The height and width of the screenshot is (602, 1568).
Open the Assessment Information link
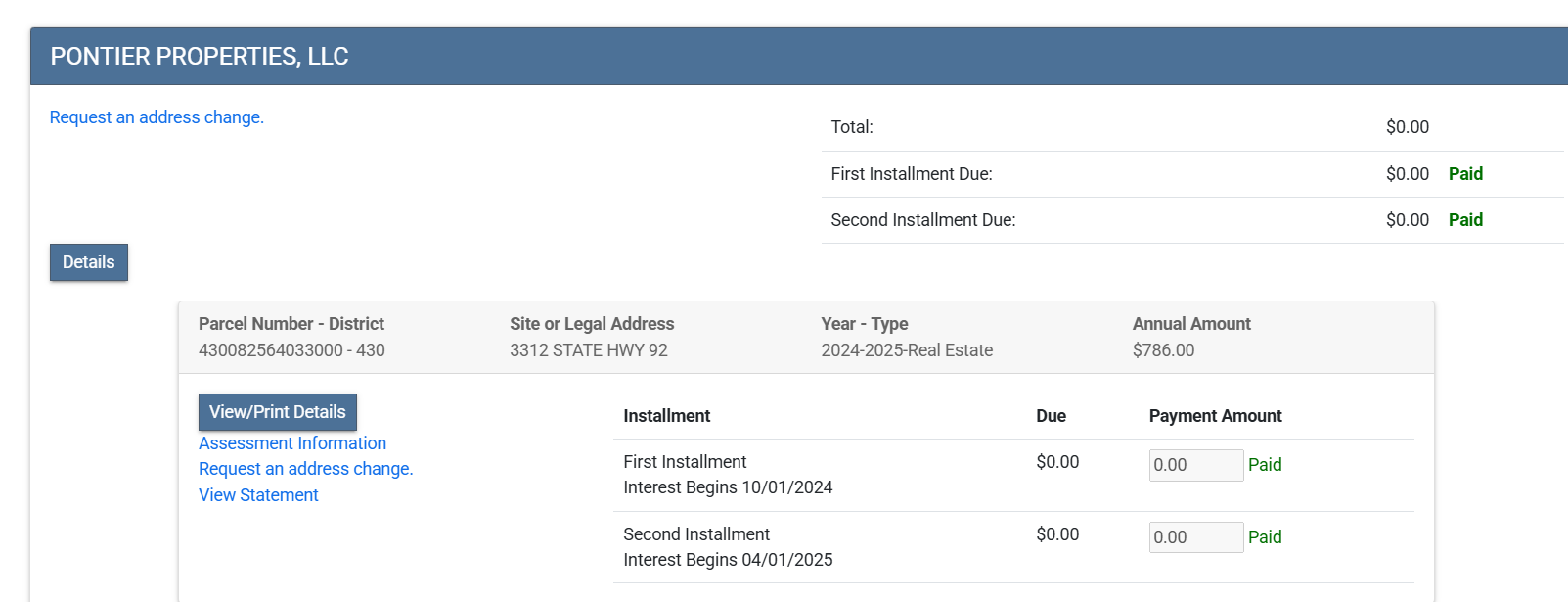pyautogui.click(x=292, y=443)
